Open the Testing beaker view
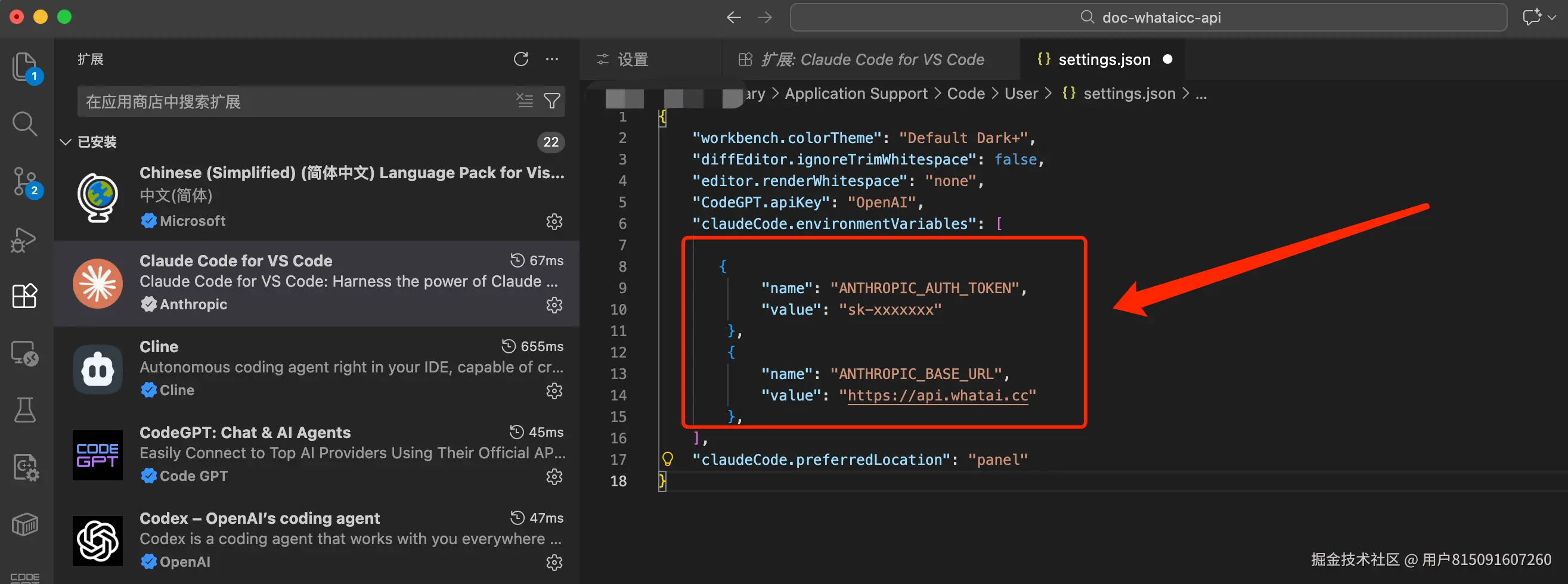The width and height of the screenshot is (1568, 584). tap(25, 409)
